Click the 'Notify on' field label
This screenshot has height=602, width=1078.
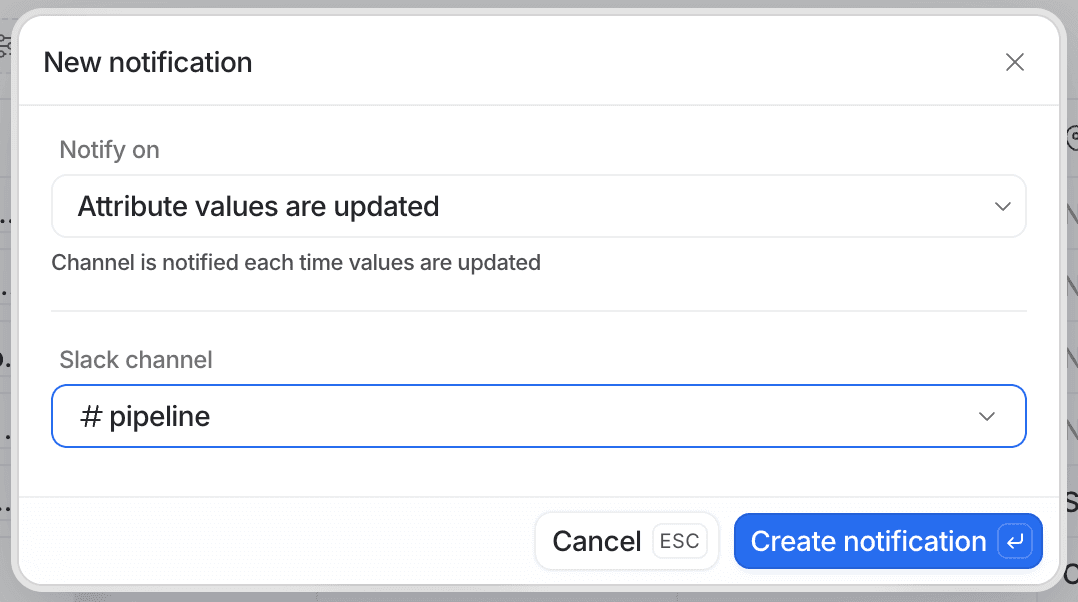click(109, 149)
